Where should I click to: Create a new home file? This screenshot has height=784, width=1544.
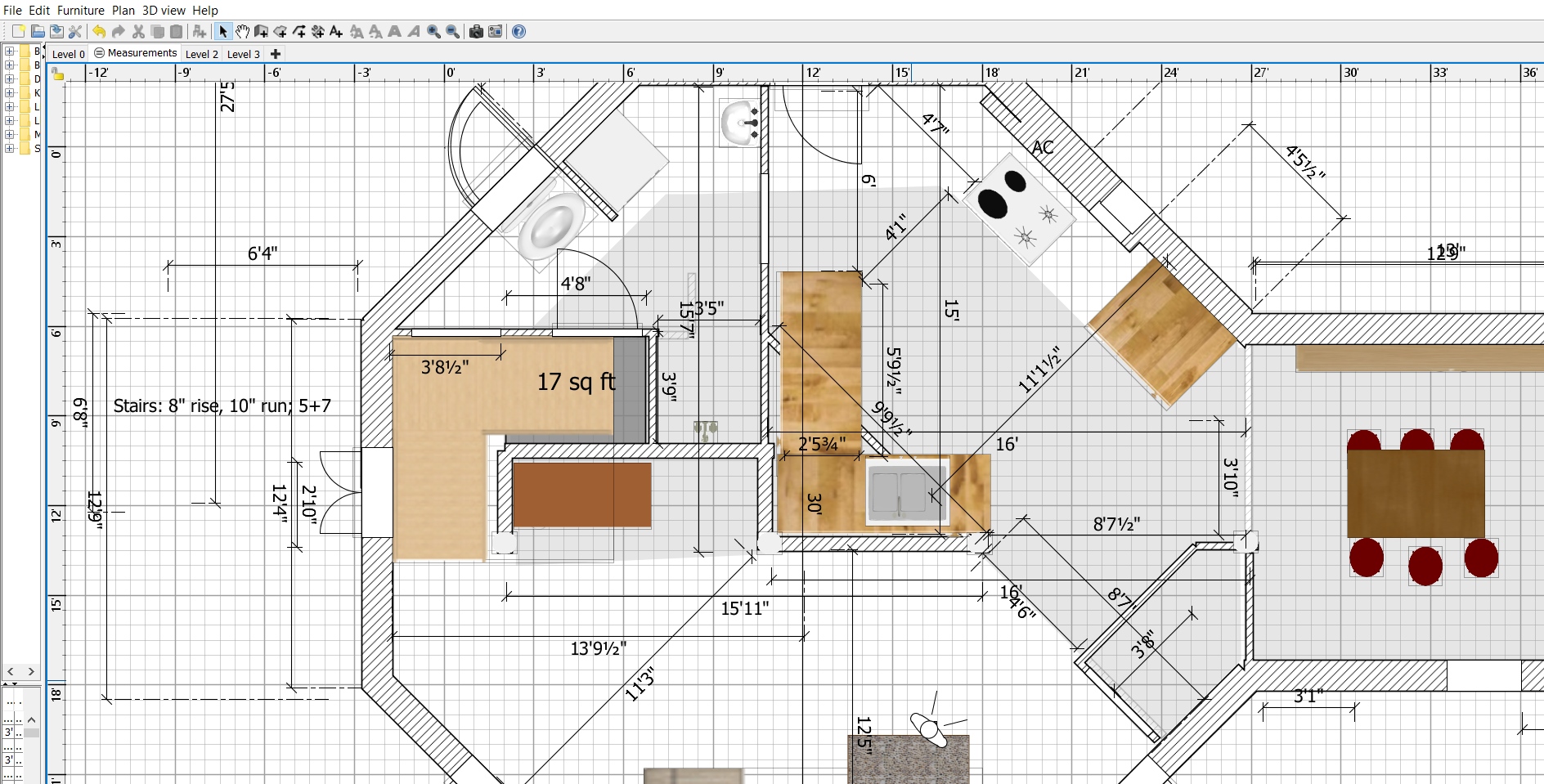pos(18,31)
